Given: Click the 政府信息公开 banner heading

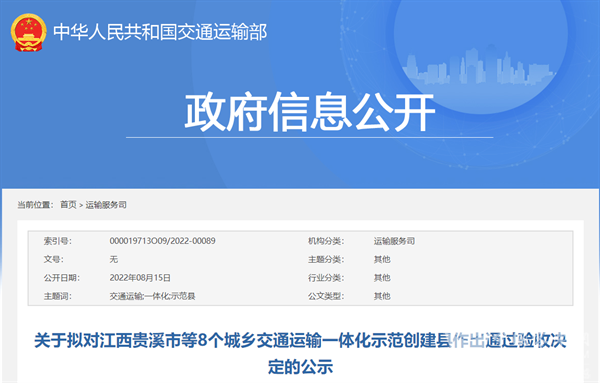Looking at the screenshot, I should point(310,112).
